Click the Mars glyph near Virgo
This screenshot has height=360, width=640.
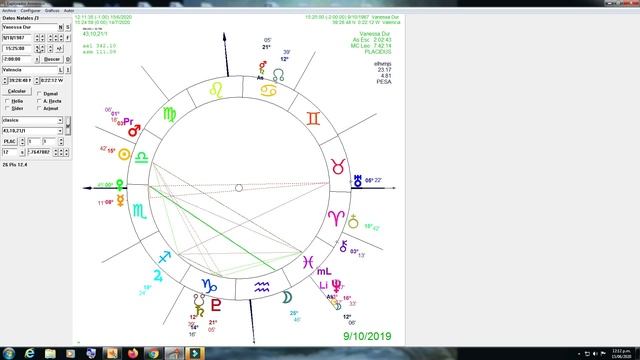tap(134, 131)
